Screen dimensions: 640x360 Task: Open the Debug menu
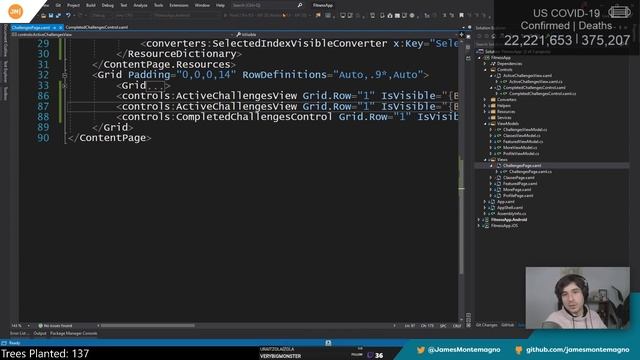pos(108,5)
